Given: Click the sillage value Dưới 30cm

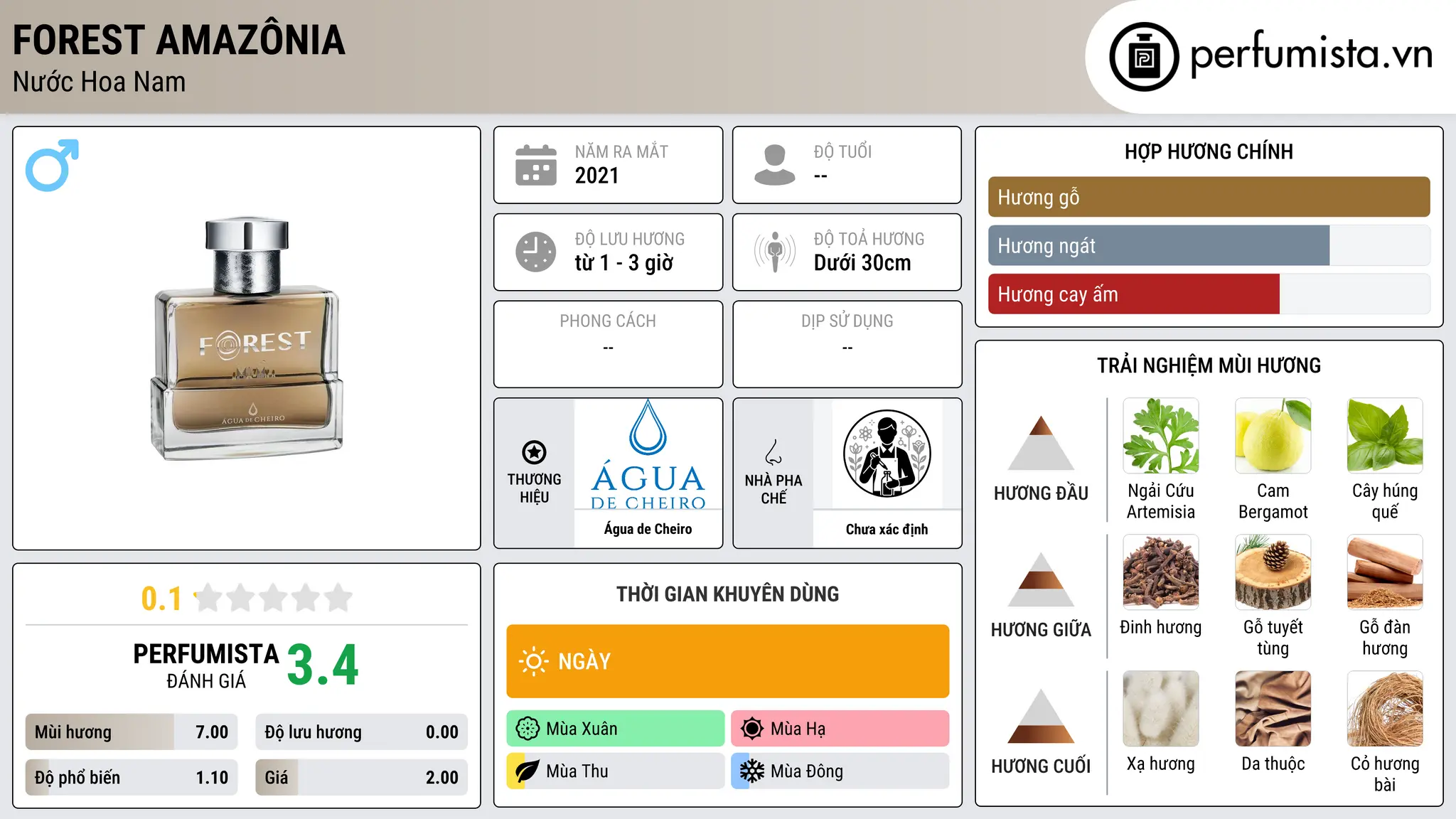Looking at the screenshot, I should tap(862, 263).
